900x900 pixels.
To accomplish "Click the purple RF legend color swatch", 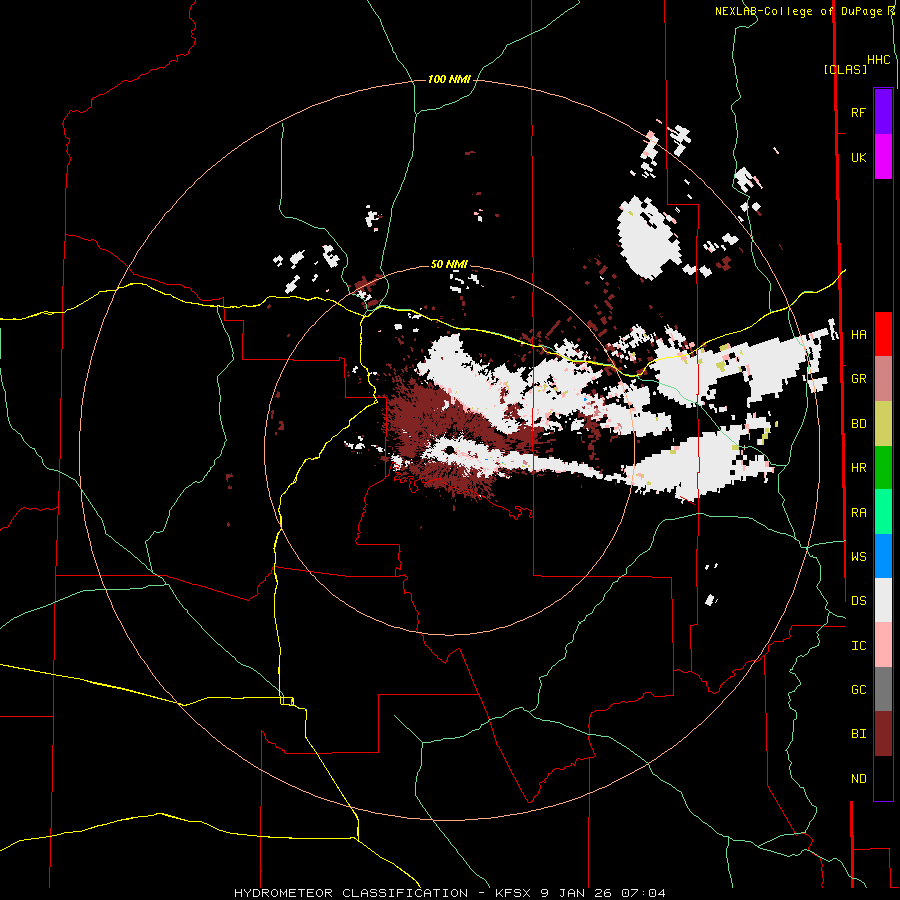I will pos(883,112).
